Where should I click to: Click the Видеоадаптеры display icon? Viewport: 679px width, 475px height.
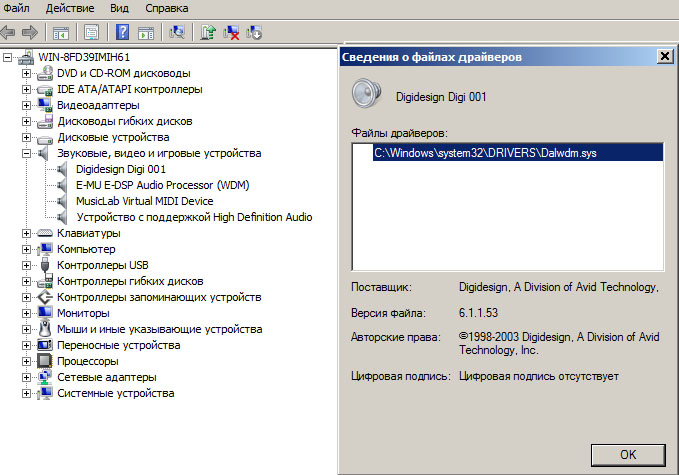click(x=45, y=105)
